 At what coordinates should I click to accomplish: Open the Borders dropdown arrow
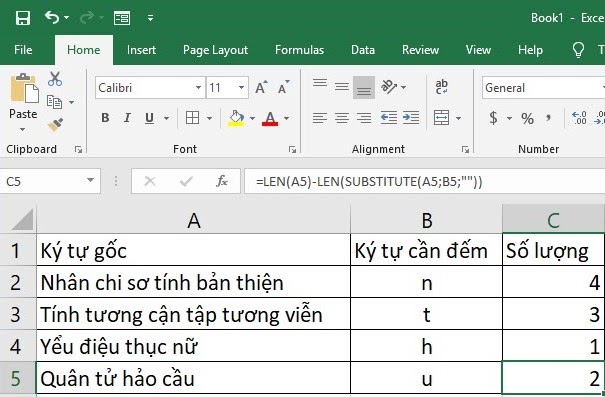(210, 118)
